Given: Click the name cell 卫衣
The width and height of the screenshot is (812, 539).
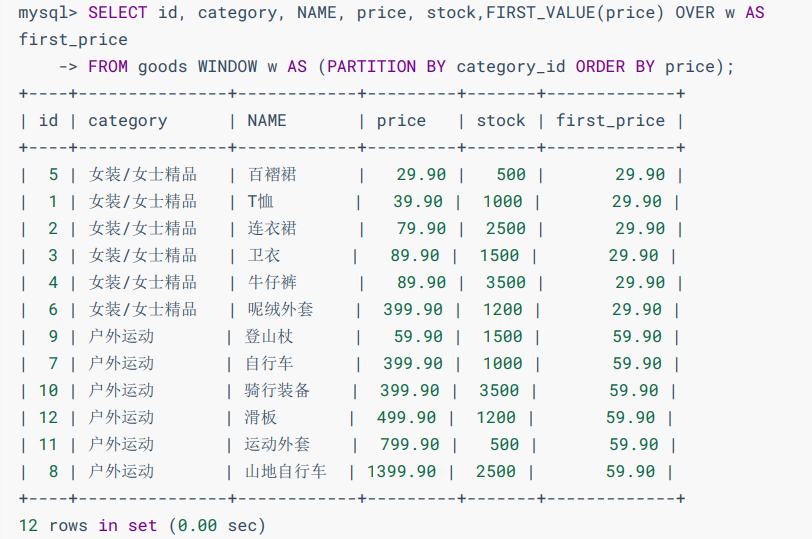Looking at the screenshot, I should pyautogui.click(x=264, y=255).
